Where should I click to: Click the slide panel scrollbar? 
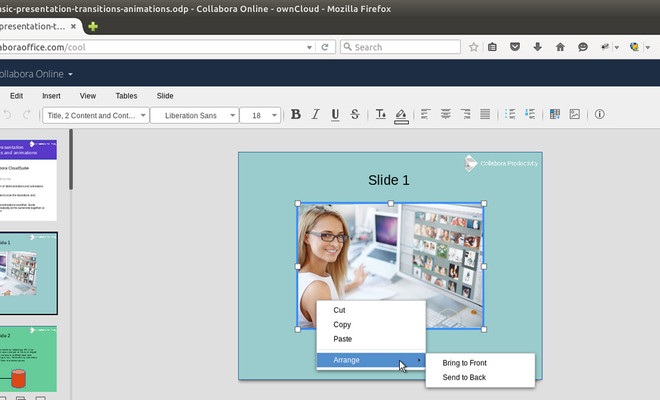pyautogui.click(x=71, y=160)
